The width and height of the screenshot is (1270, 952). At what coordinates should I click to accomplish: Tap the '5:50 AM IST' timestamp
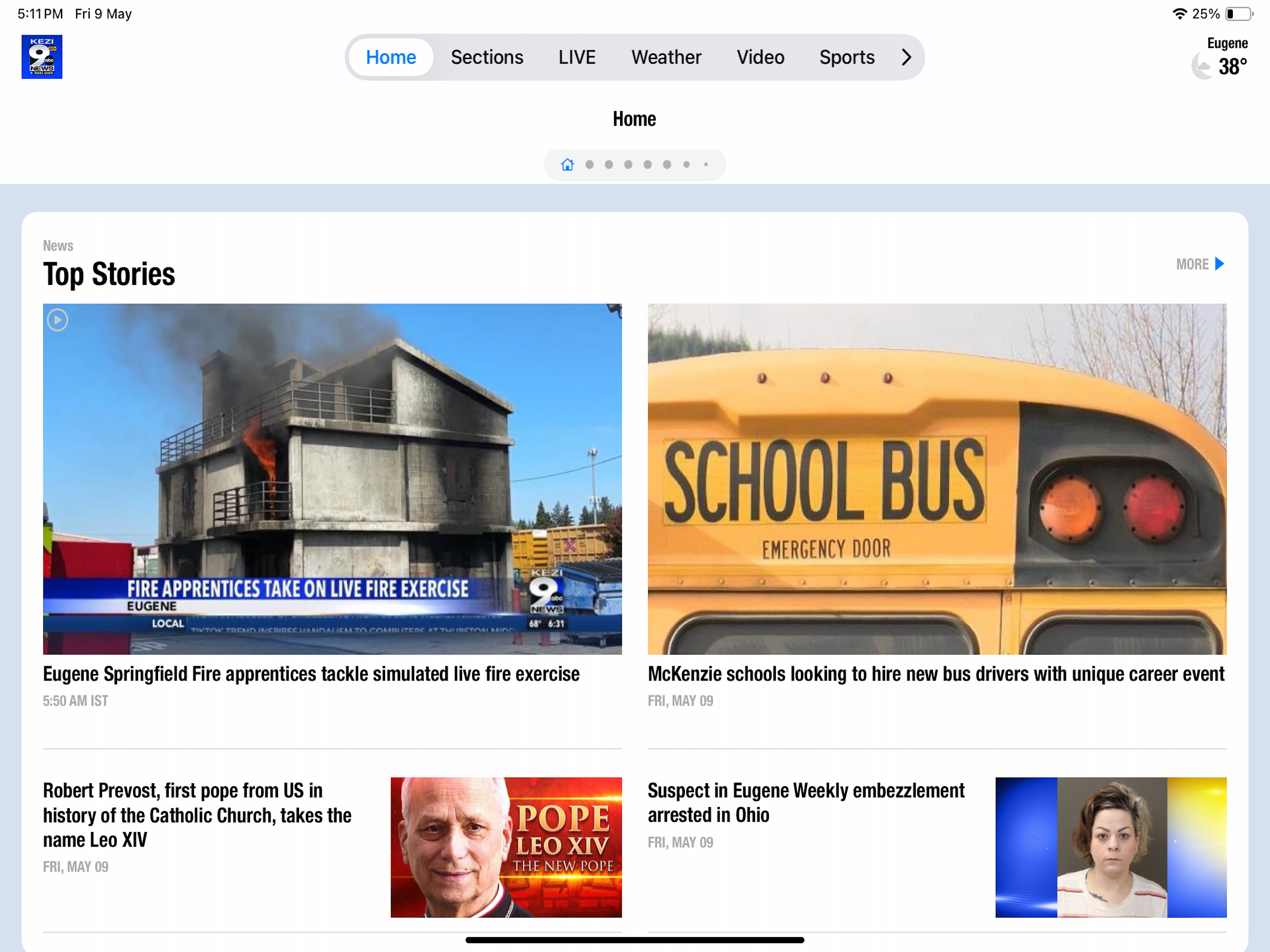(76, 701)
